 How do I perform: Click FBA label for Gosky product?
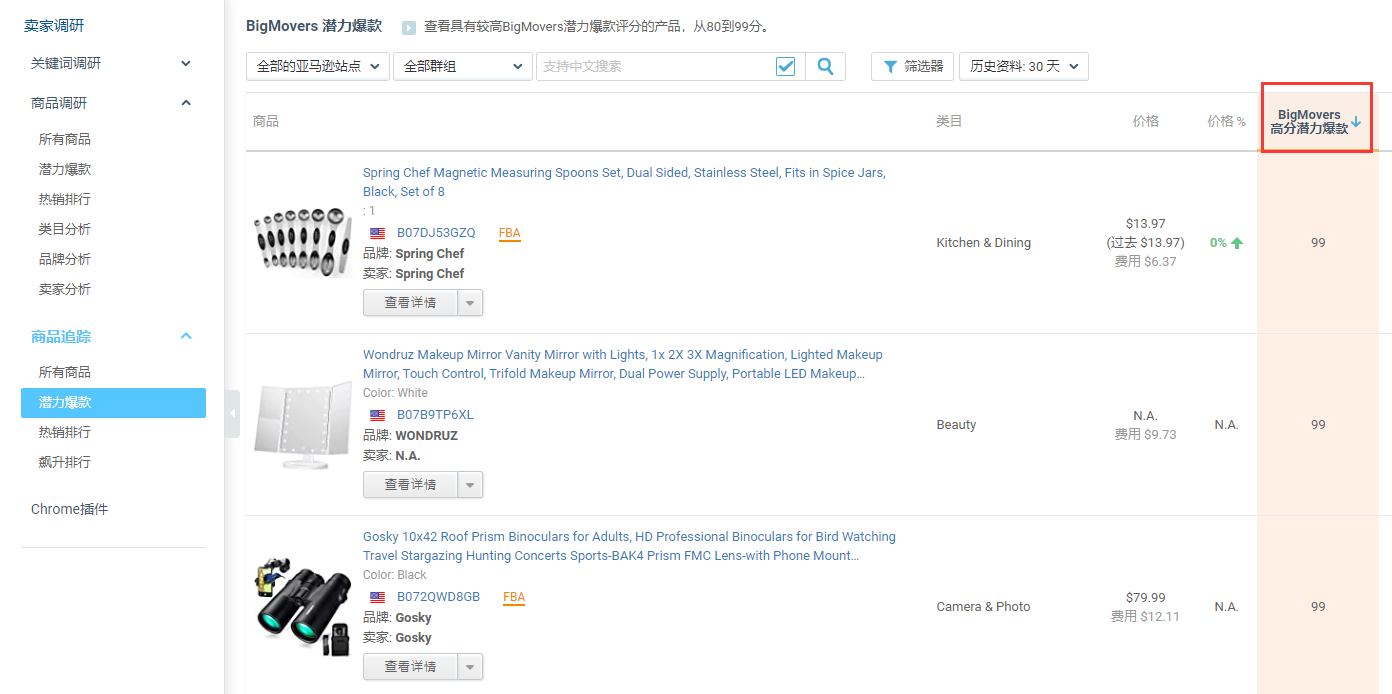[x=514, y=597]
